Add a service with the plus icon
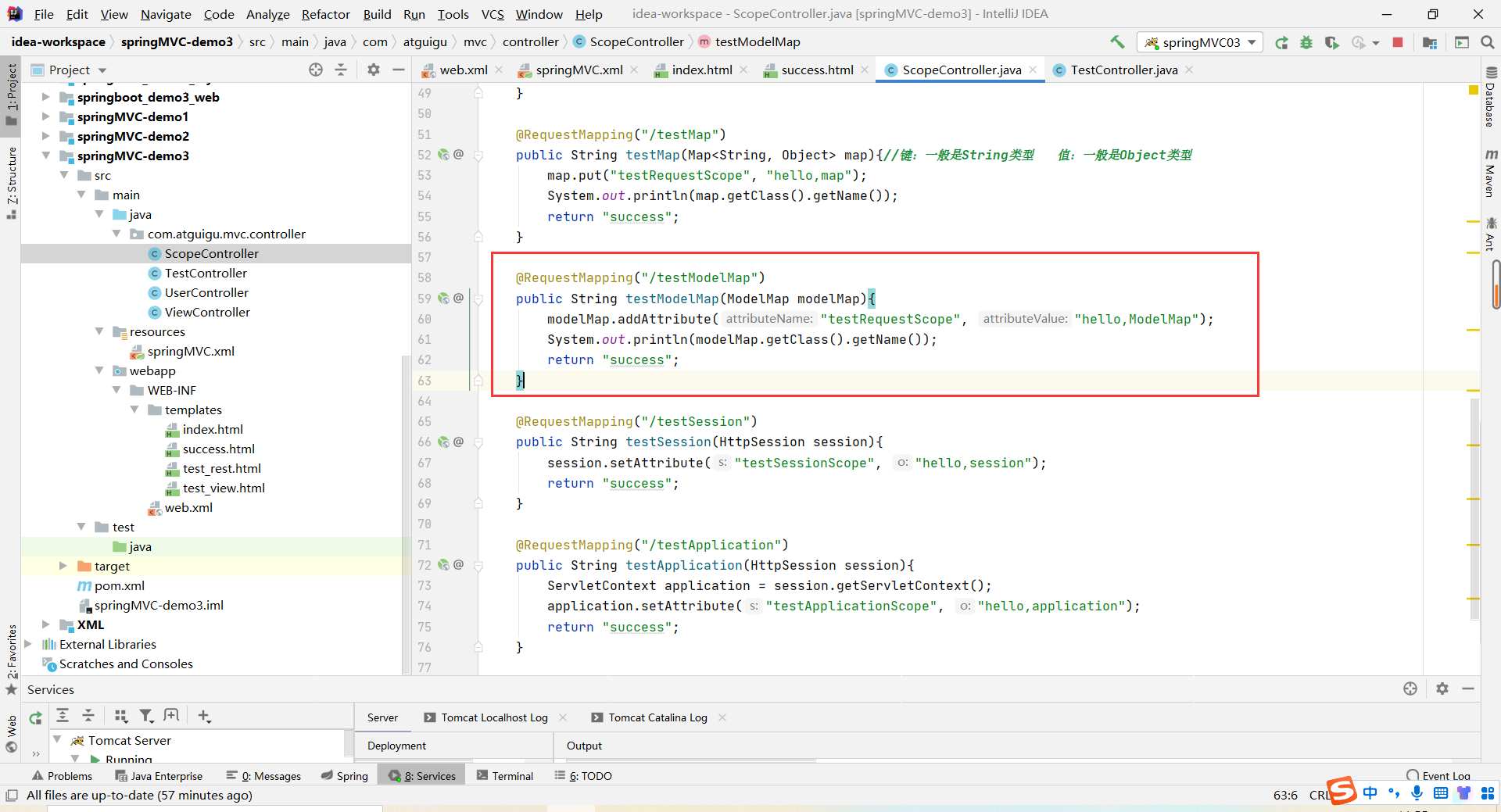This screenshot has width=1501, height=812. (204, 715)
